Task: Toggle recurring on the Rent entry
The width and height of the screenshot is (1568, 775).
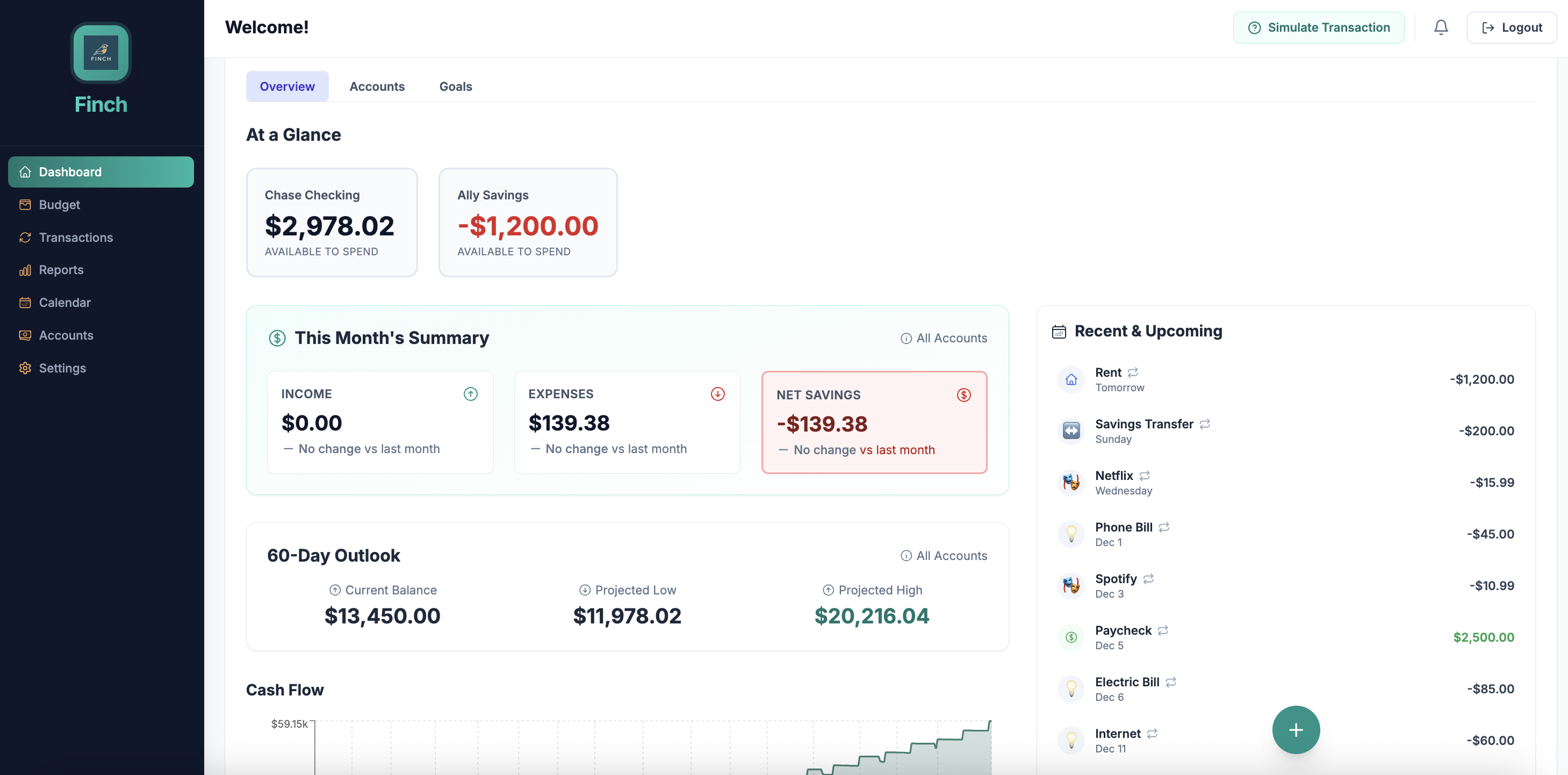Action: [x=1133, y=372]
